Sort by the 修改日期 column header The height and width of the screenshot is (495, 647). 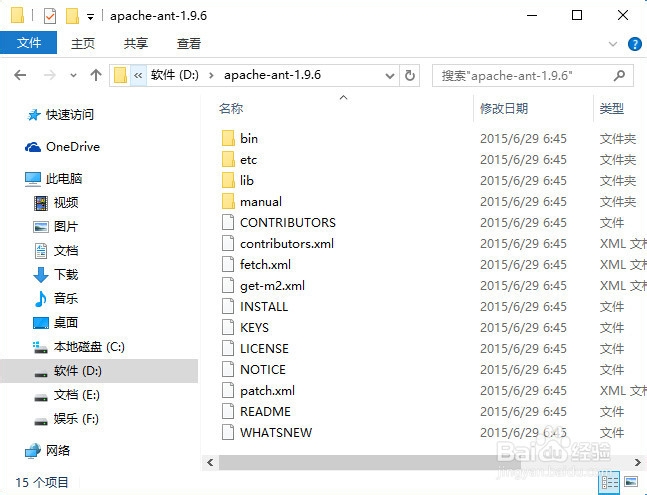point(504,108)
